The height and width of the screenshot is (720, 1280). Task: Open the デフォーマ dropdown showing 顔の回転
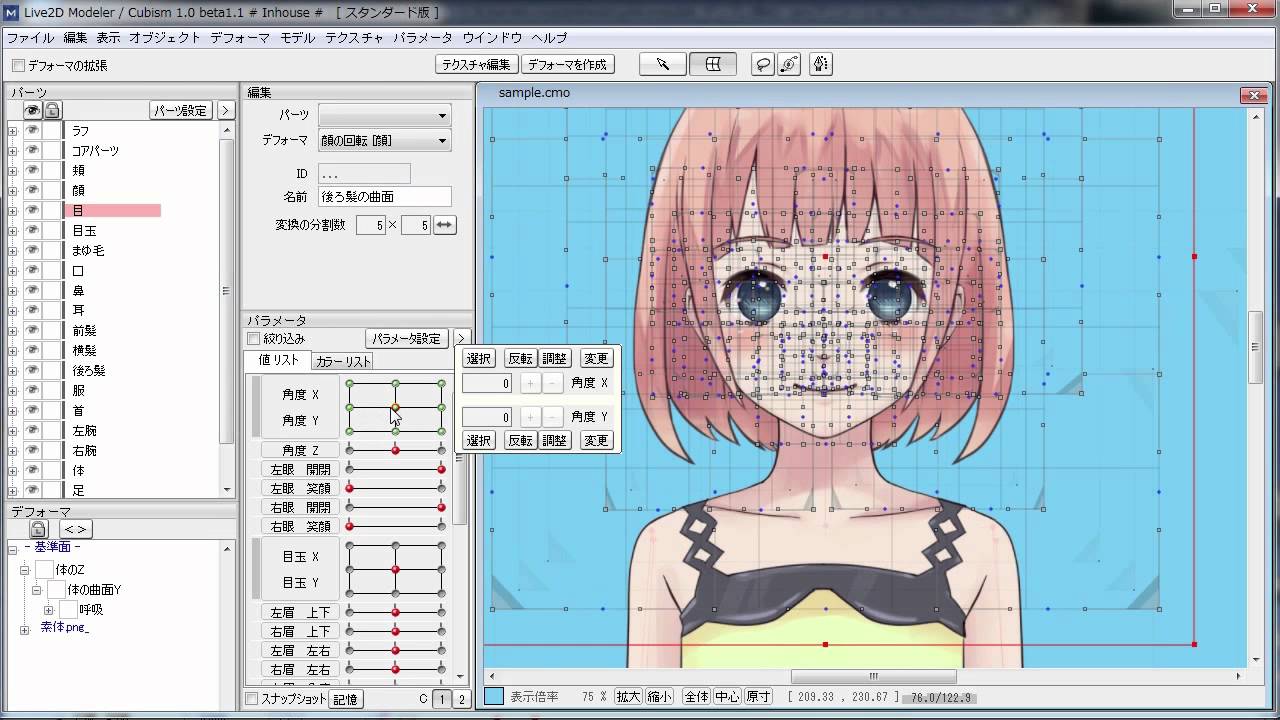[384, 141]
